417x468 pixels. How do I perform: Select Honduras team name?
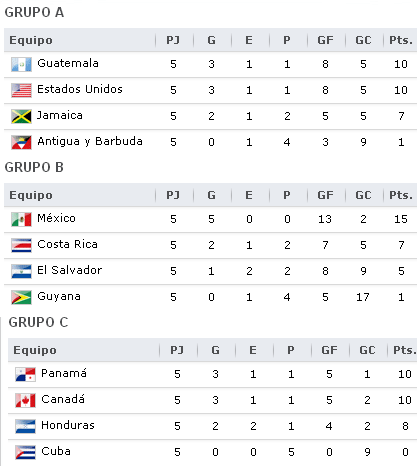coord(68,425)
